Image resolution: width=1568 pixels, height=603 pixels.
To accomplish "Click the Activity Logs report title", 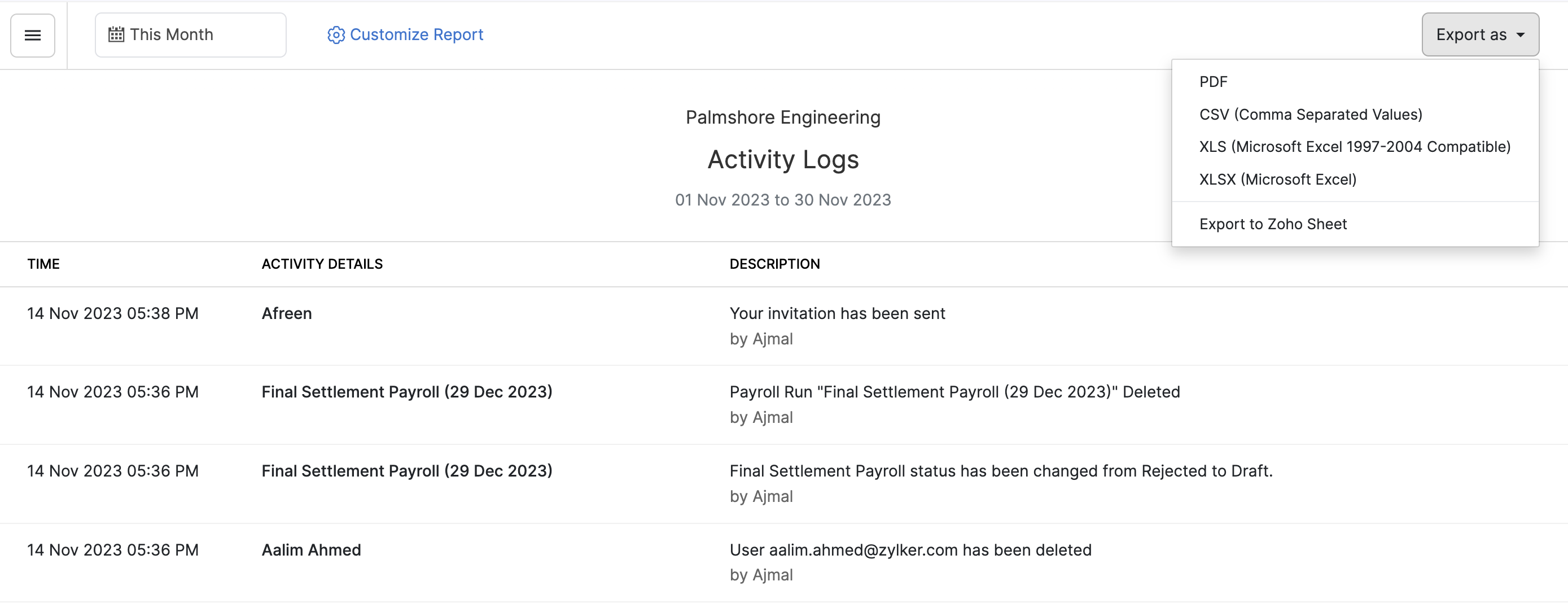I will coord(783,160).
